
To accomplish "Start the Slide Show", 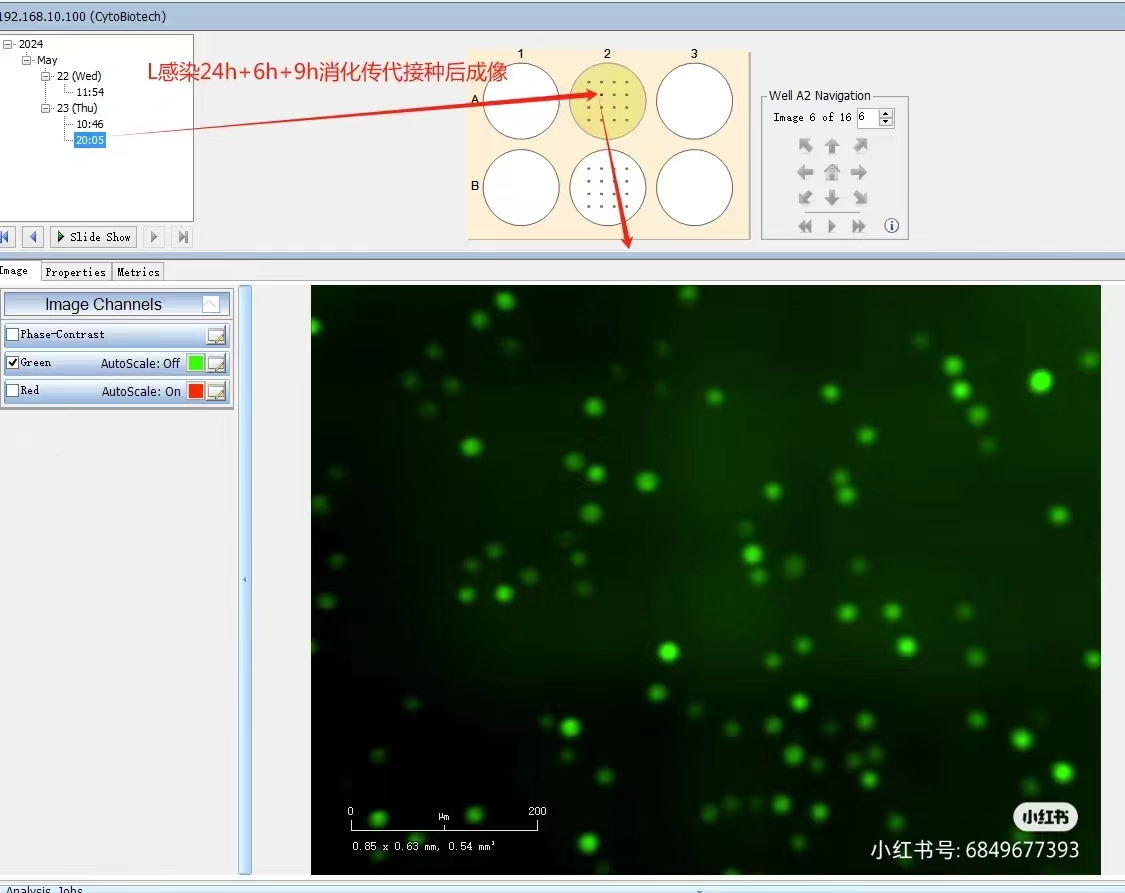I will point(93,237).
